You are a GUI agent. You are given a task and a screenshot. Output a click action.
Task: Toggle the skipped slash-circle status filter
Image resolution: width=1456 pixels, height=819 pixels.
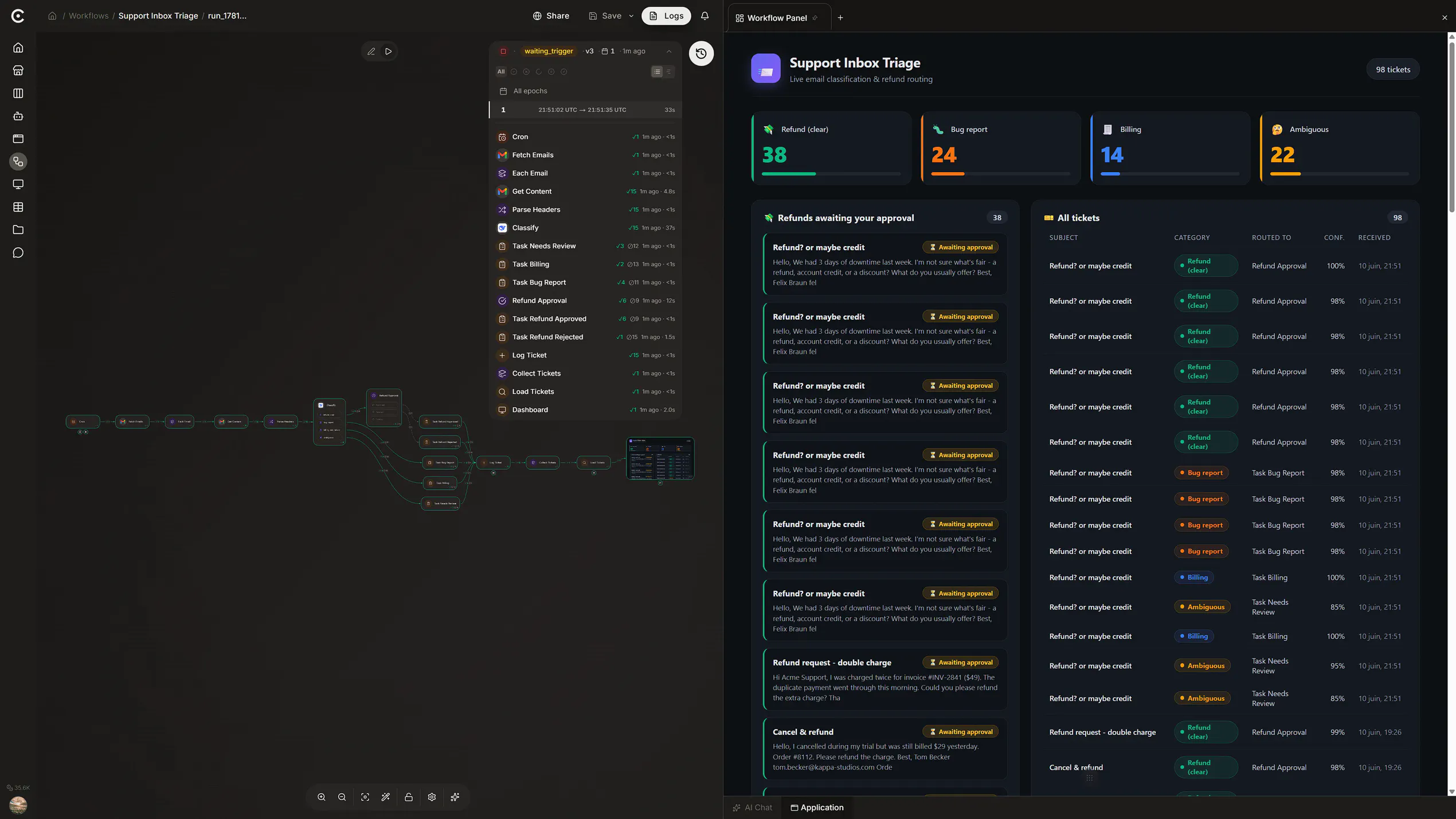564,72
